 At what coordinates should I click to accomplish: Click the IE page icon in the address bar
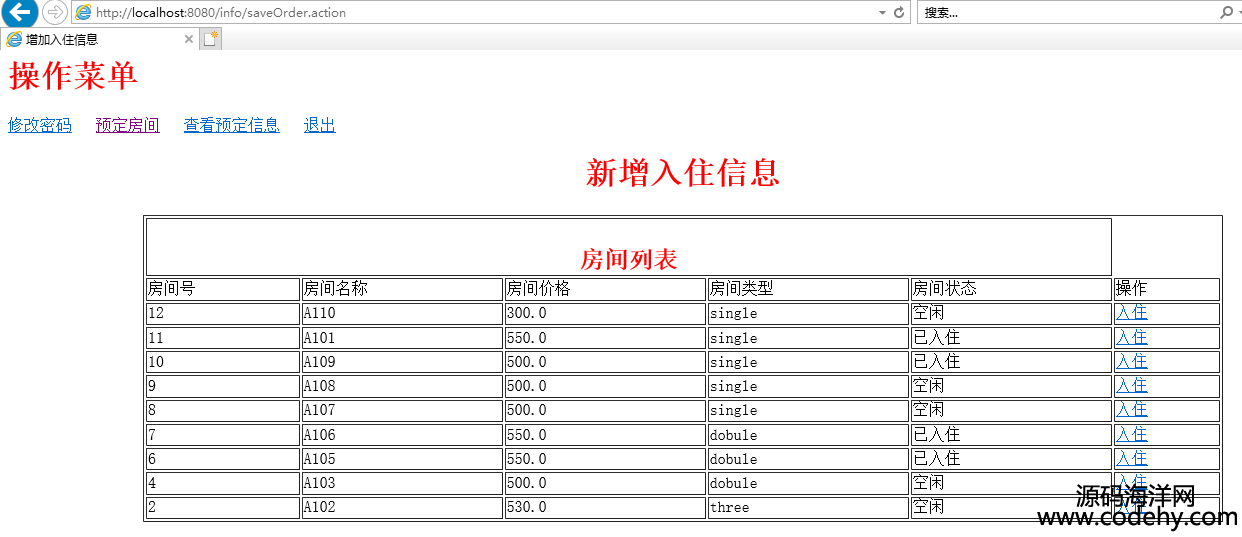[x=84, y=13]
